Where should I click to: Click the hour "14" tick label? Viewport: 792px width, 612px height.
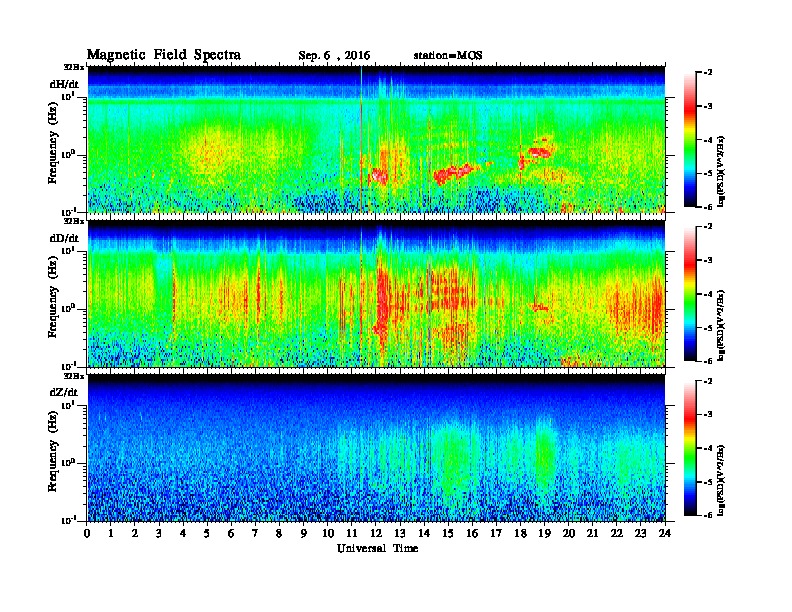[424, 533]
